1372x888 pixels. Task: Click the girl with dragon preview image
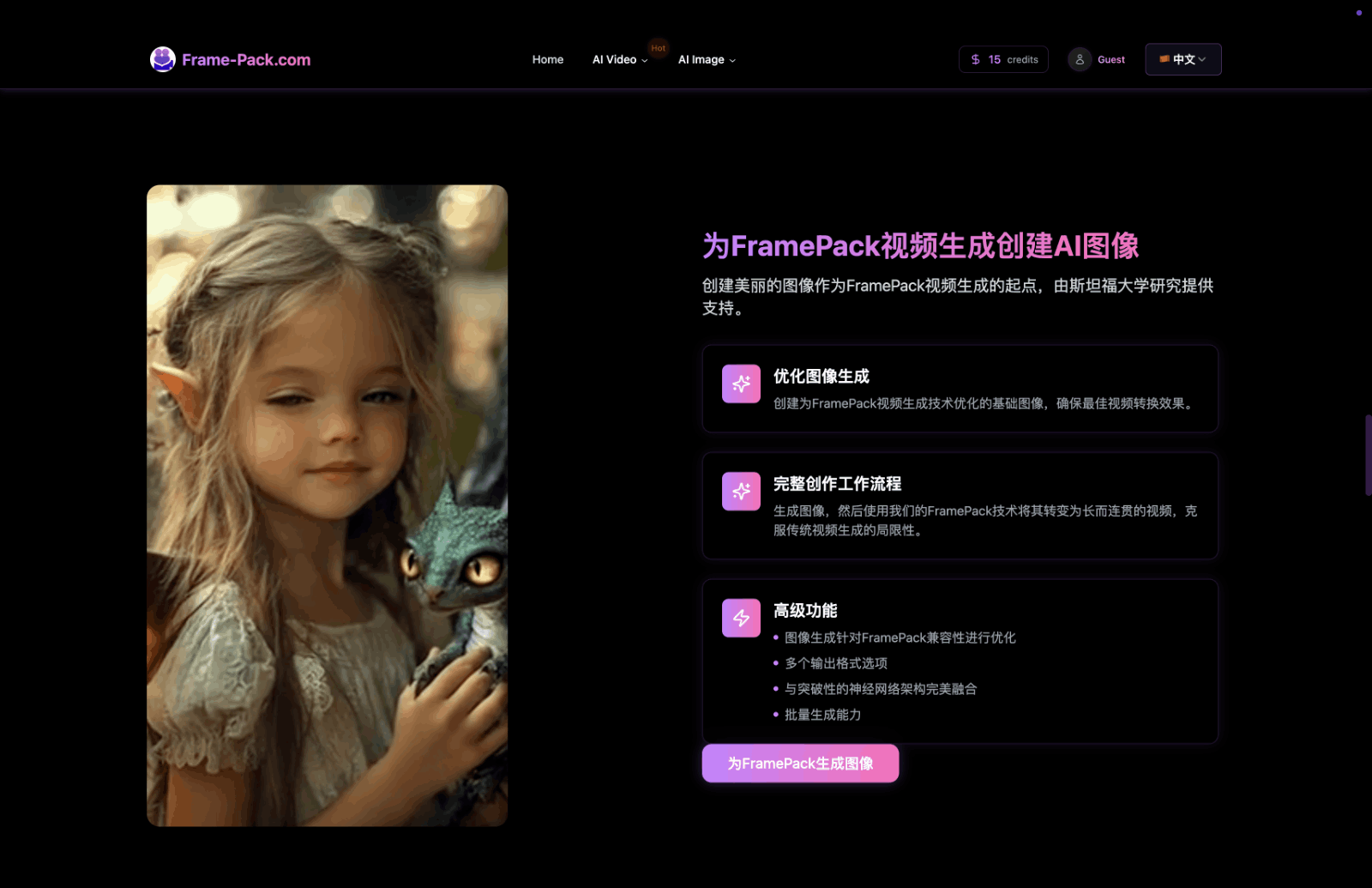tap(327, 505)
